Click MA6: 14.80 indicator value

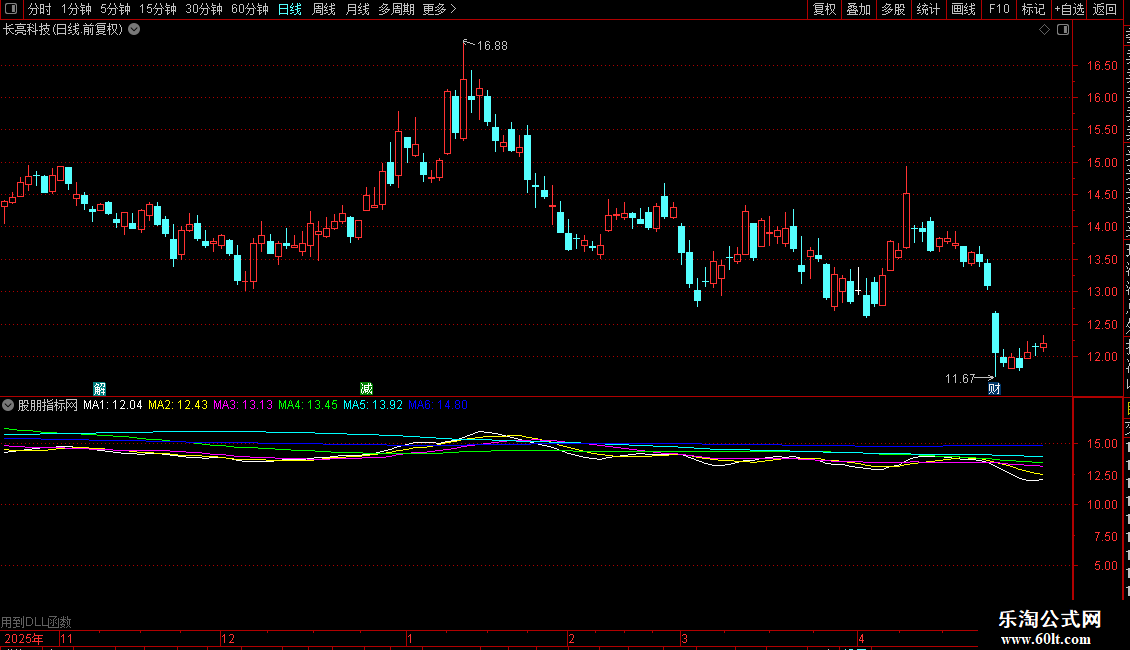click(438, 405)
